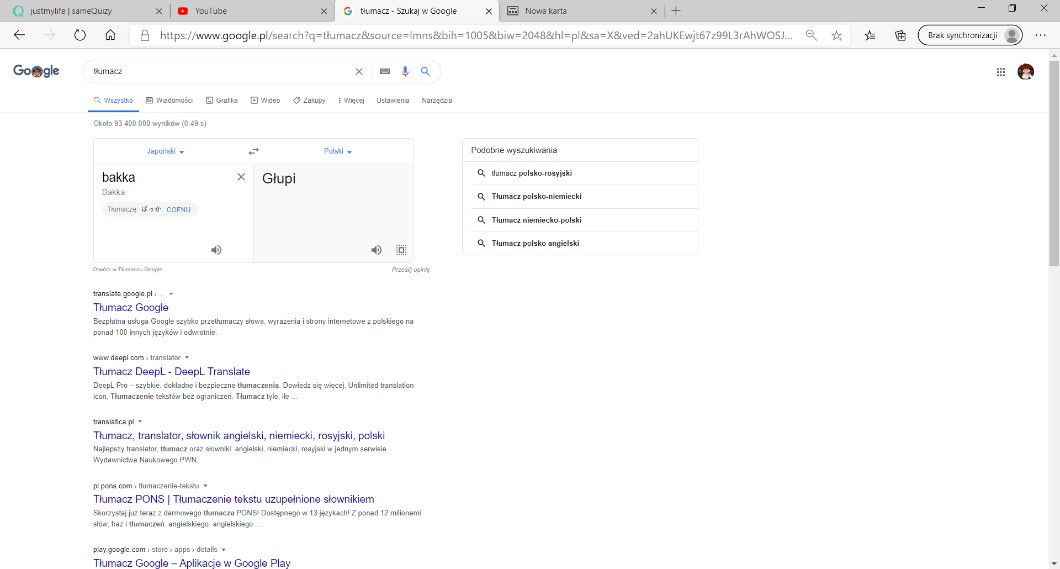Expand the Japoński source language dropdown
Image resolution: width=1060 pixels, height=569 pixels.
click(167, 152)
